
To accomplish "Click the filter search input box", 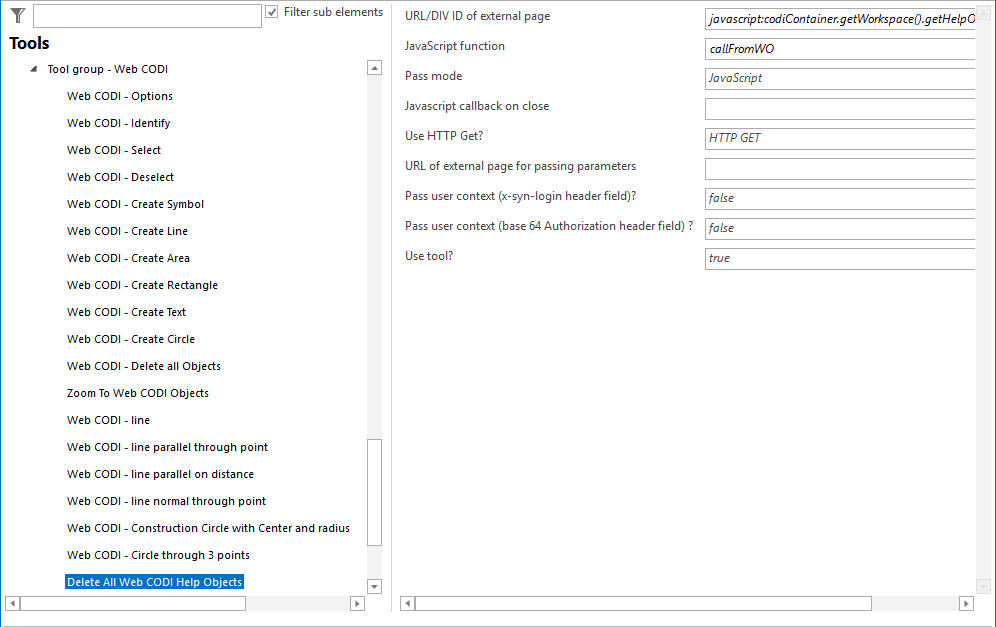I will 146,15.
